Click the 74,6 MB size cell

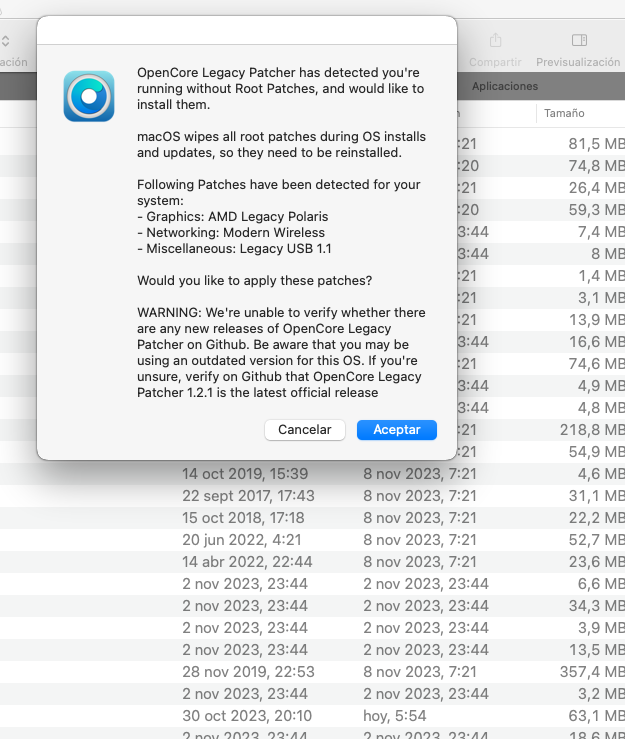point(597,364)
